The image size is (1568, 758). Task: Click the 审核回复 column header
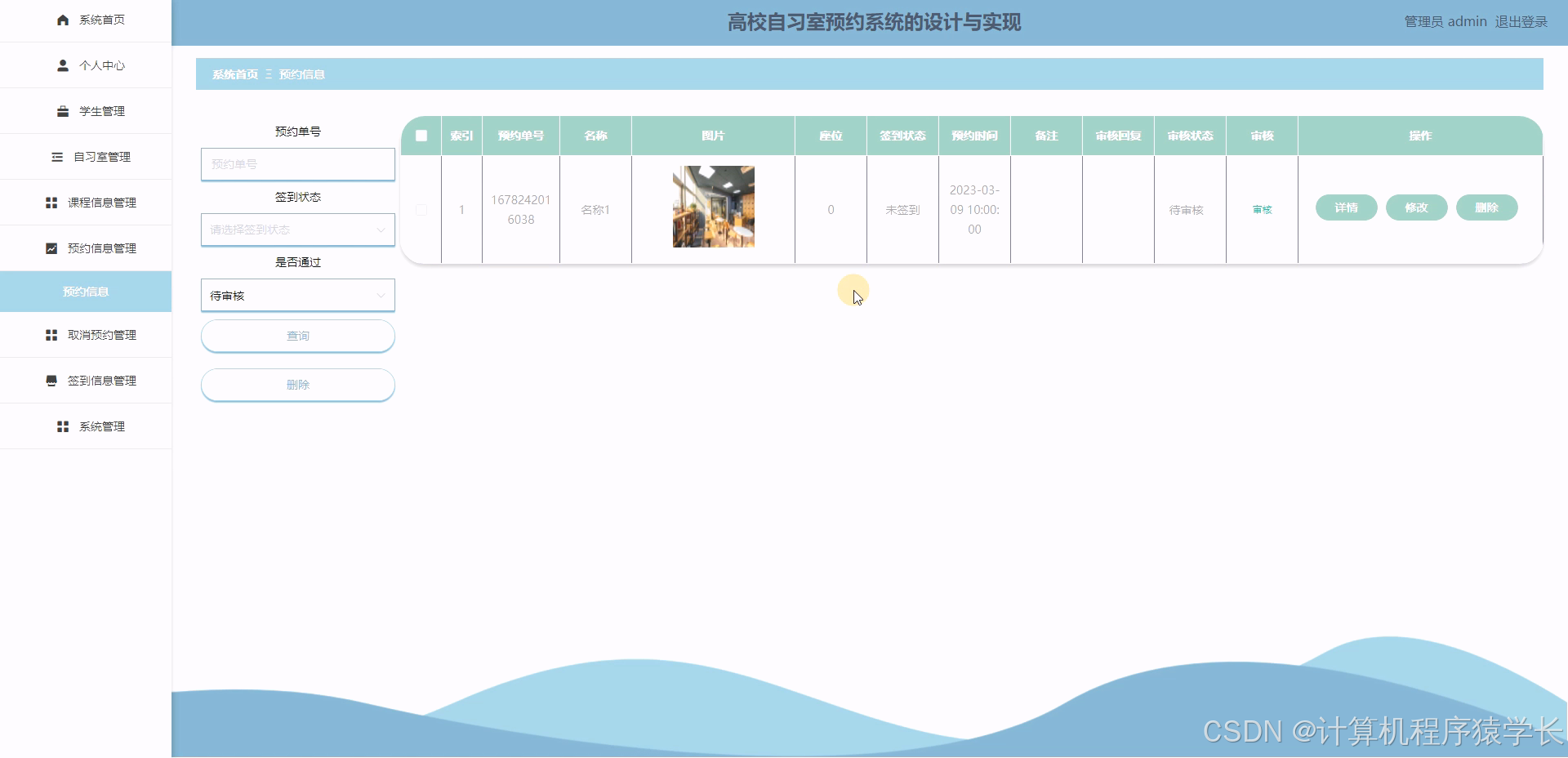[x=1119, y=136]
